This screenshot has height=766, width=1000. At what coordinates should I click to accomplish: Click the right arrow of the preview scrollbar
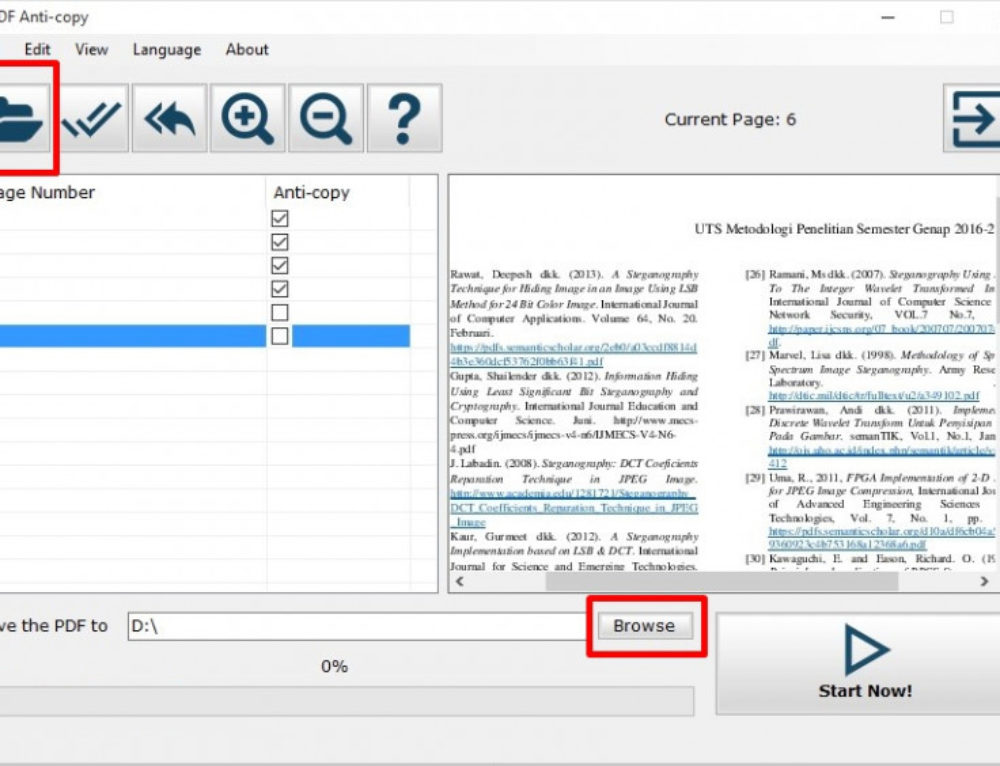[983, 581]
